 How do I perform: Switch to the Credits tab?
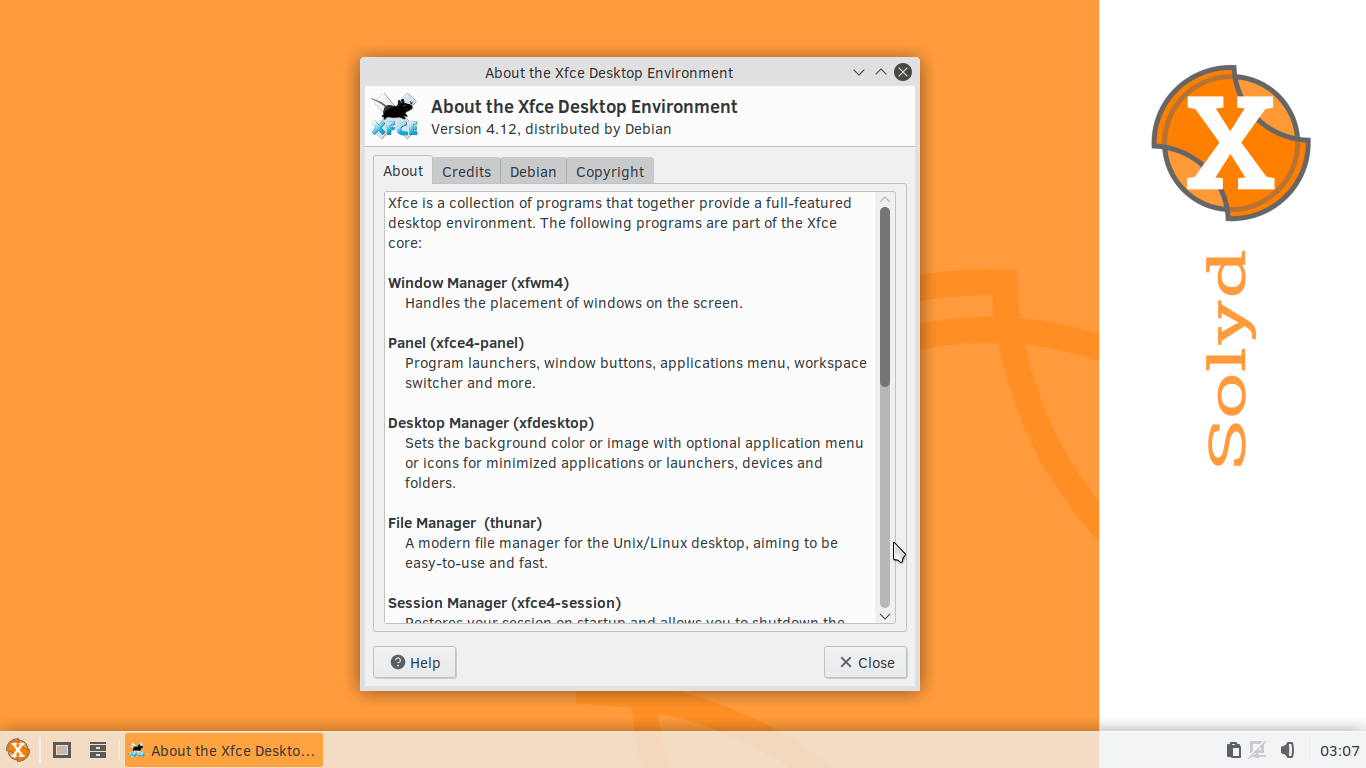(466, 172)
